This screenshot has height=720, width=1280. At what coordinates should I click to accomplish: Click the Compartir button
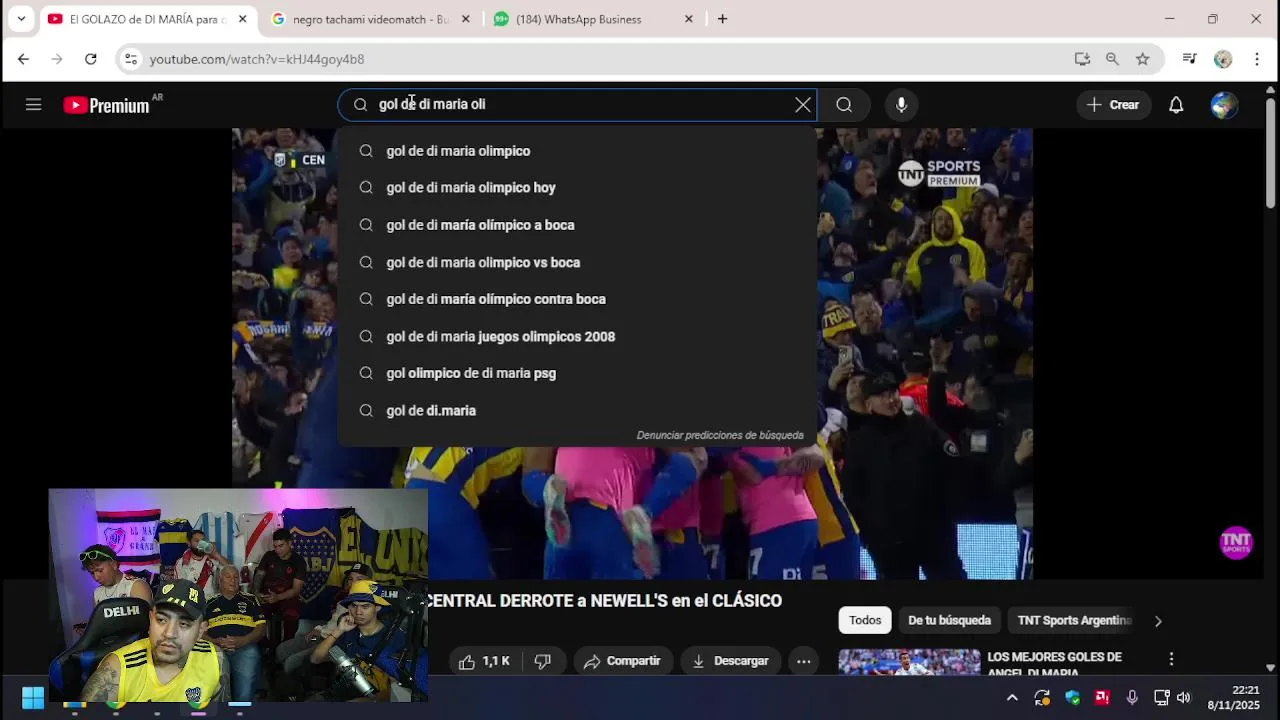click(622, 661)
